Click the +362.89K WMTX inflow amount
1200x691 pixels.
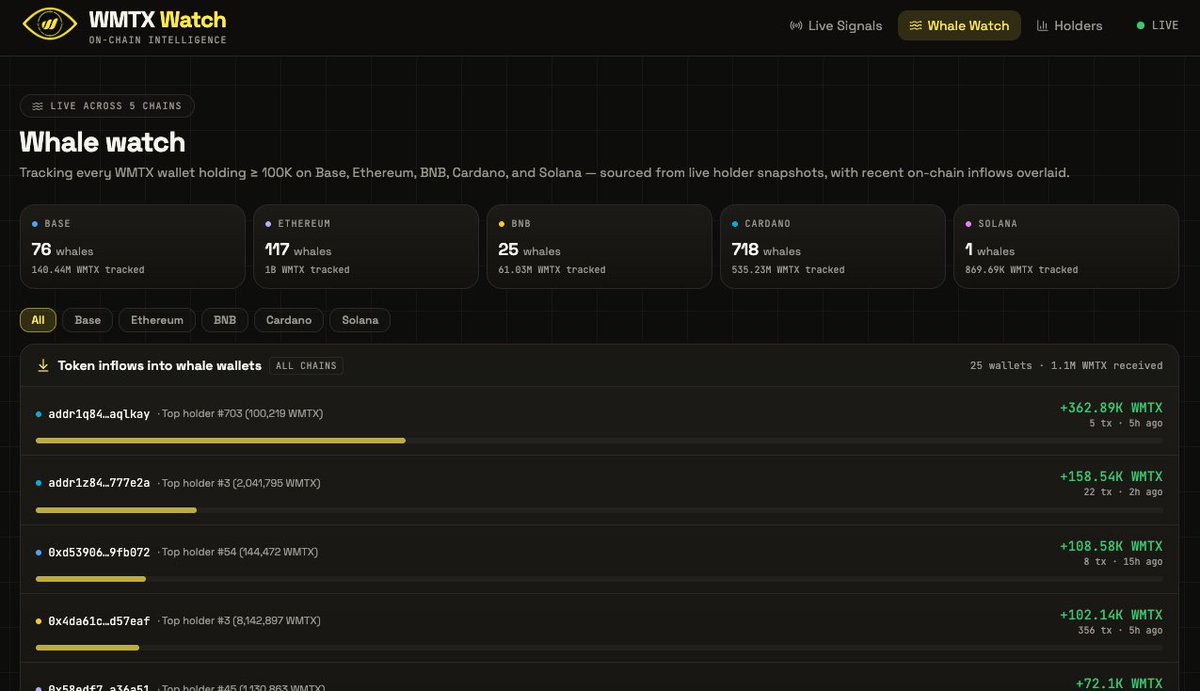coord(1111,408)
